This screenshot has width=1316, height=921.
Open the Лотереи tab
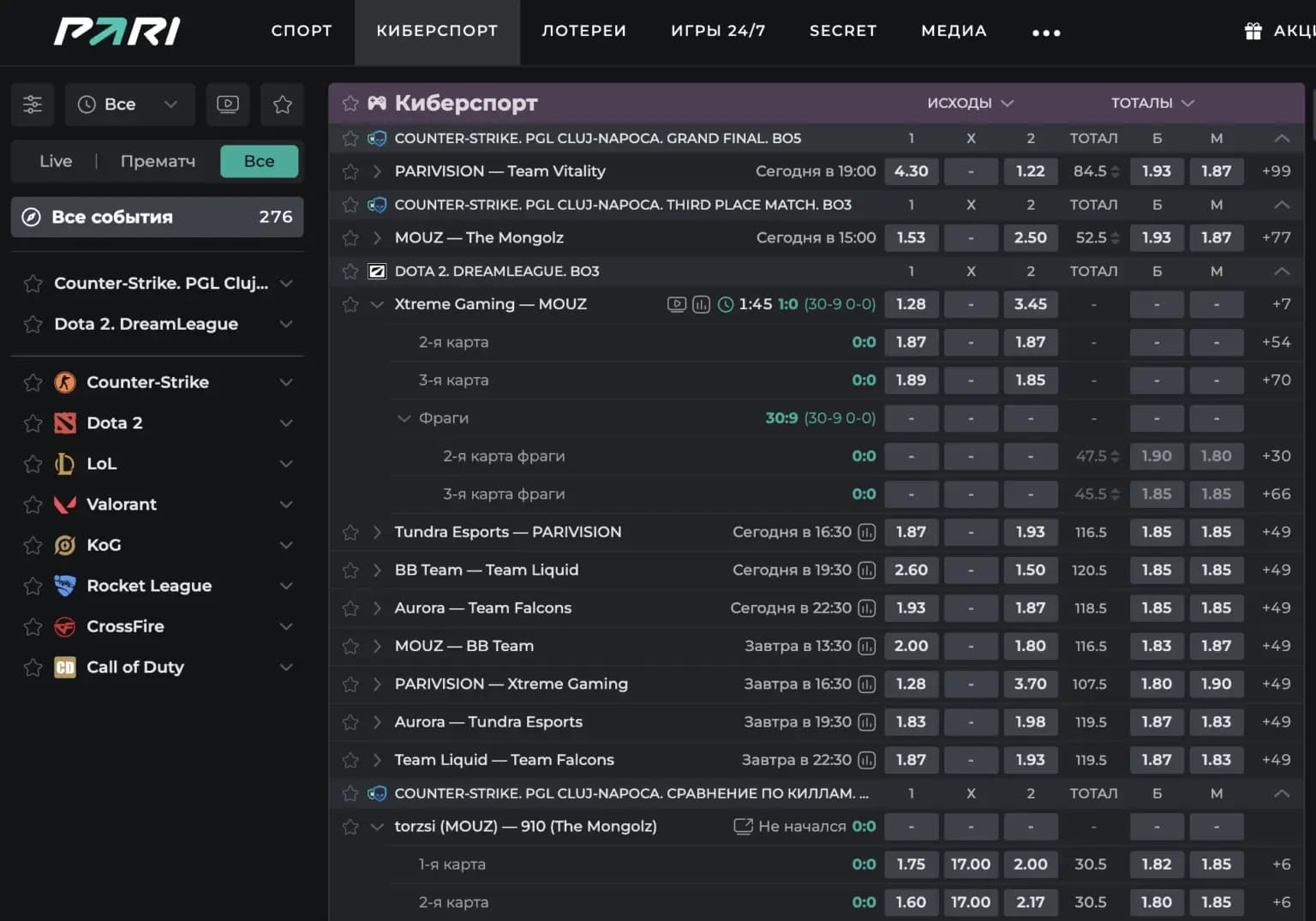(x=584, y=31)
